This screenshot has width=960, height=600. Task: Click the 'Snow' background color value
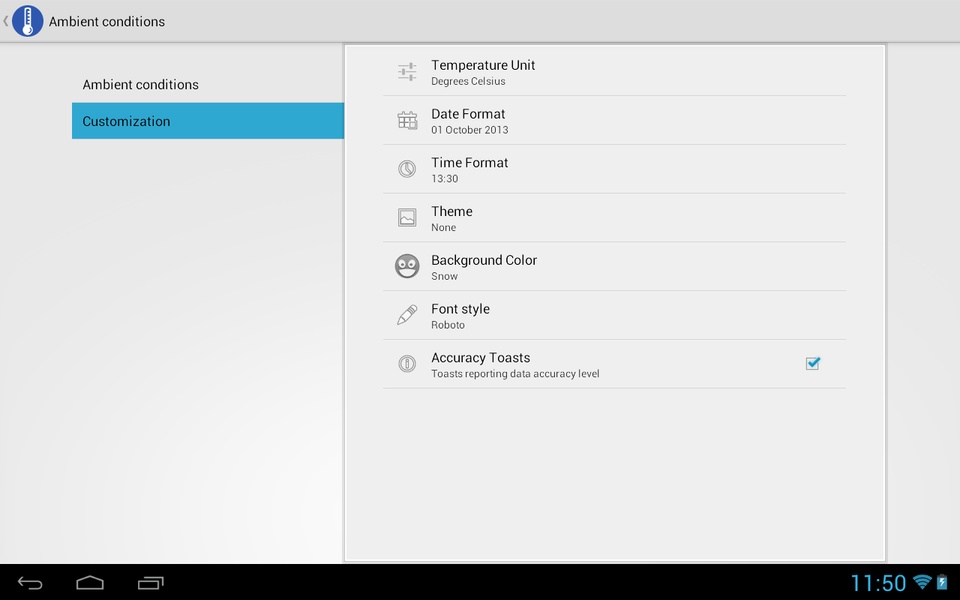[x=444, y=276]
